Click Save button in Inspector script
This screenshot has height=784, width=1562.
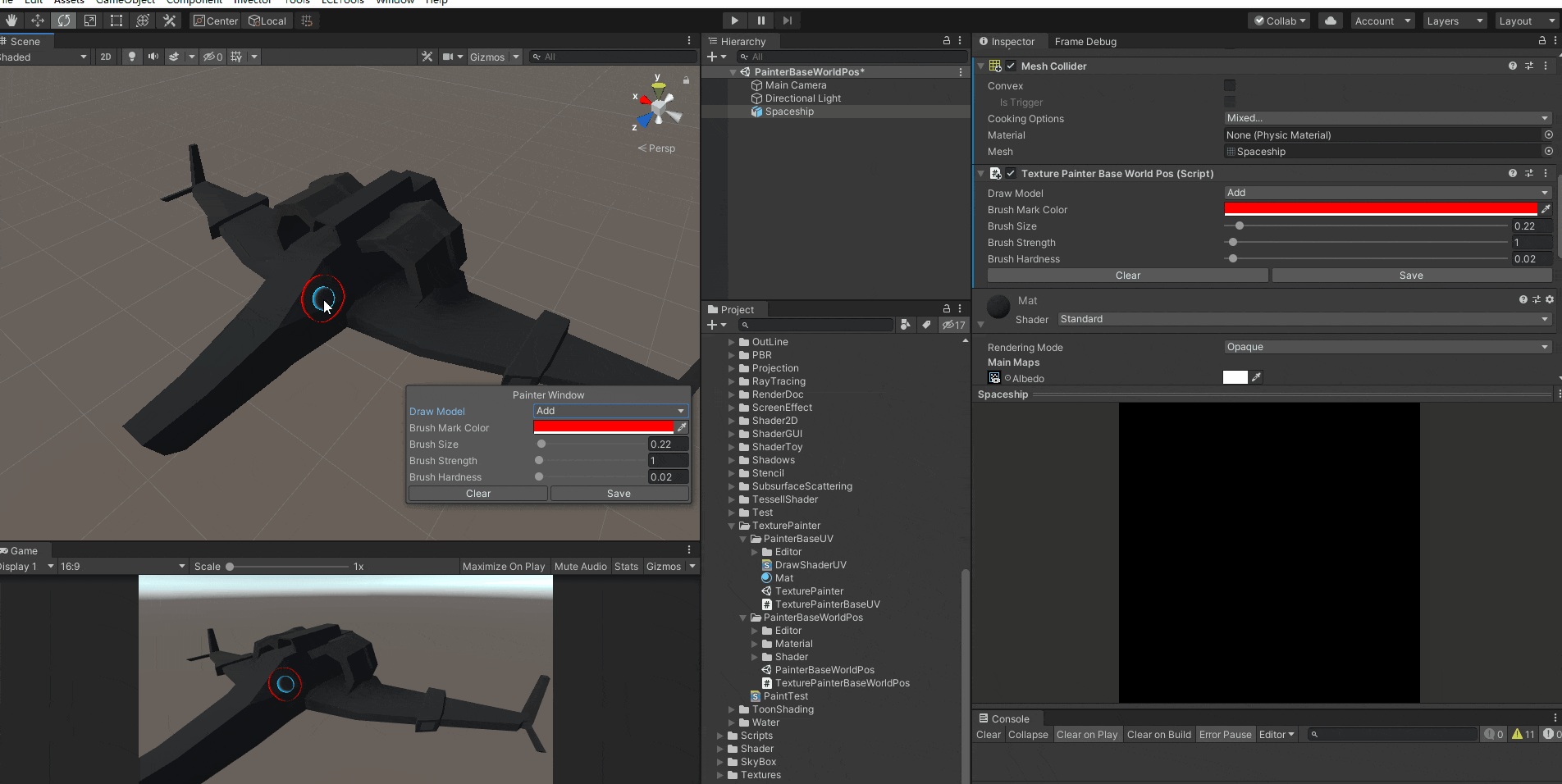coord(1412,275)
